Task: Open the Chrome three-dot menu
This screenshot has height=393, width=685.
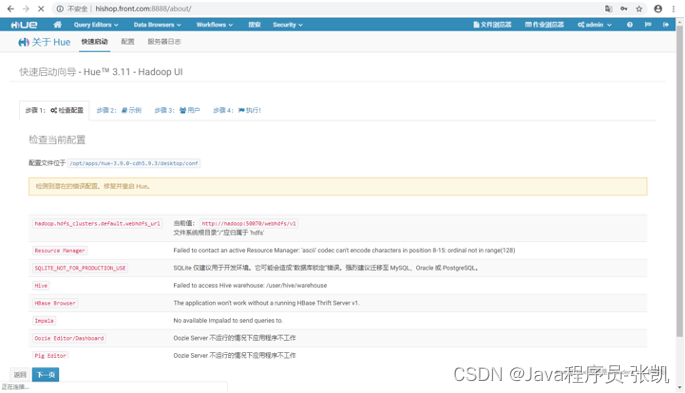Action: coord(674,9)
